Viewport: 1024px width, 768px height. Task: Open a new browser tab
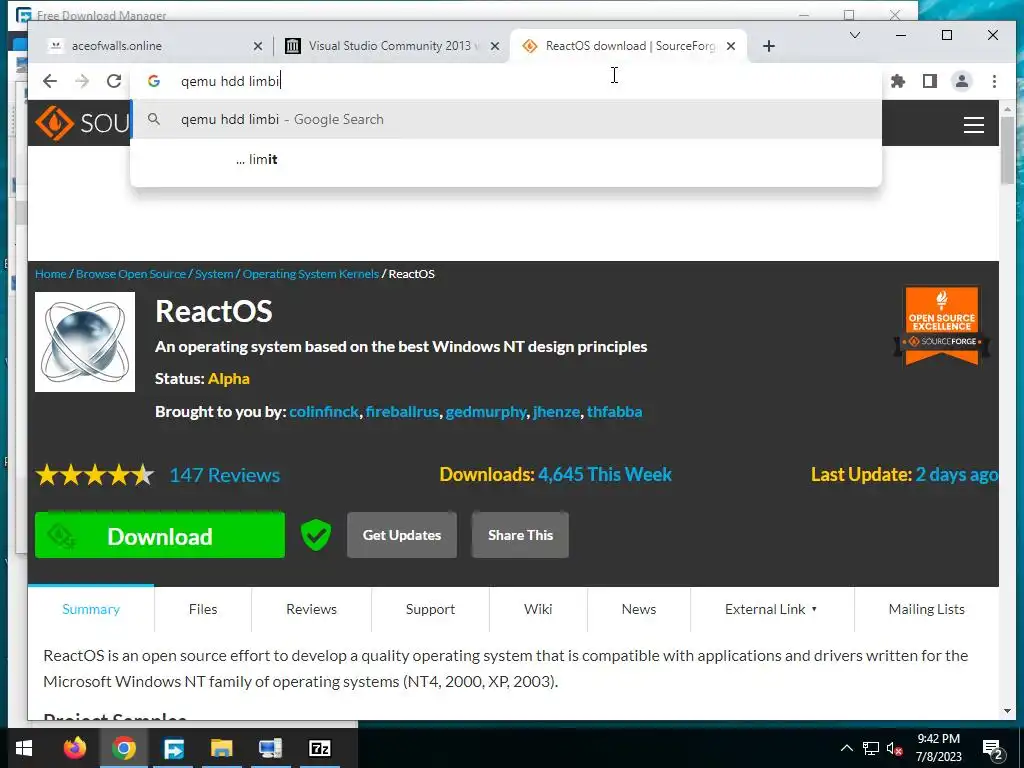coord(769,46)
